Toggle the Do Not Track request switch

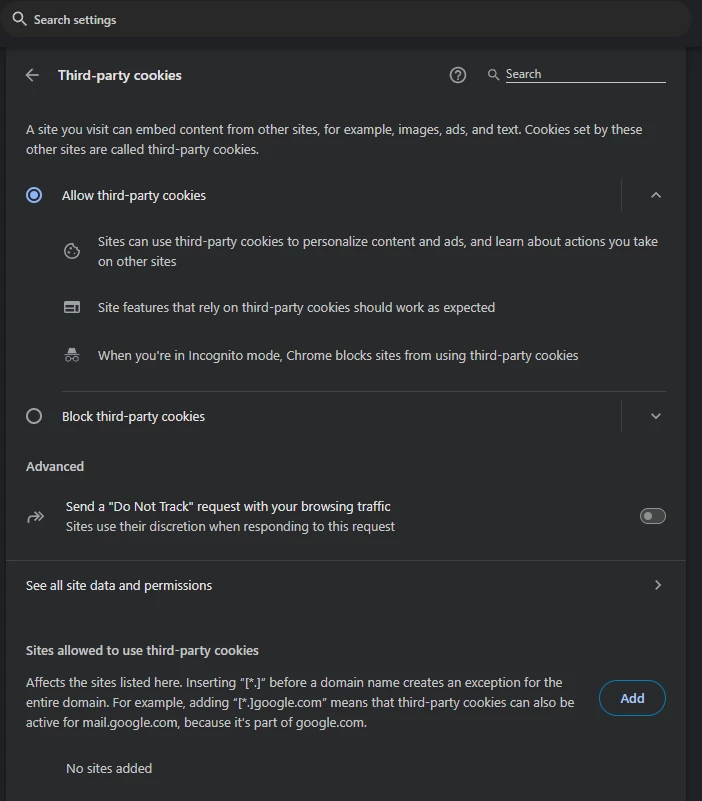[652, 516]
